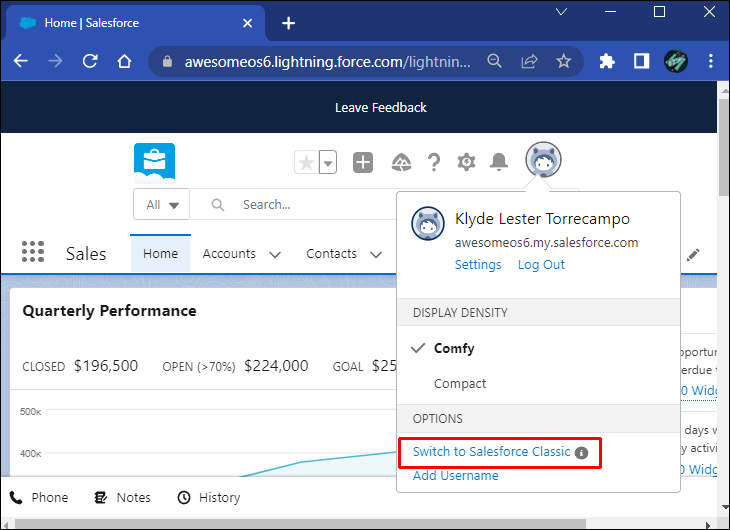
Task: Open the notifications bell
Action: point(499,162)
